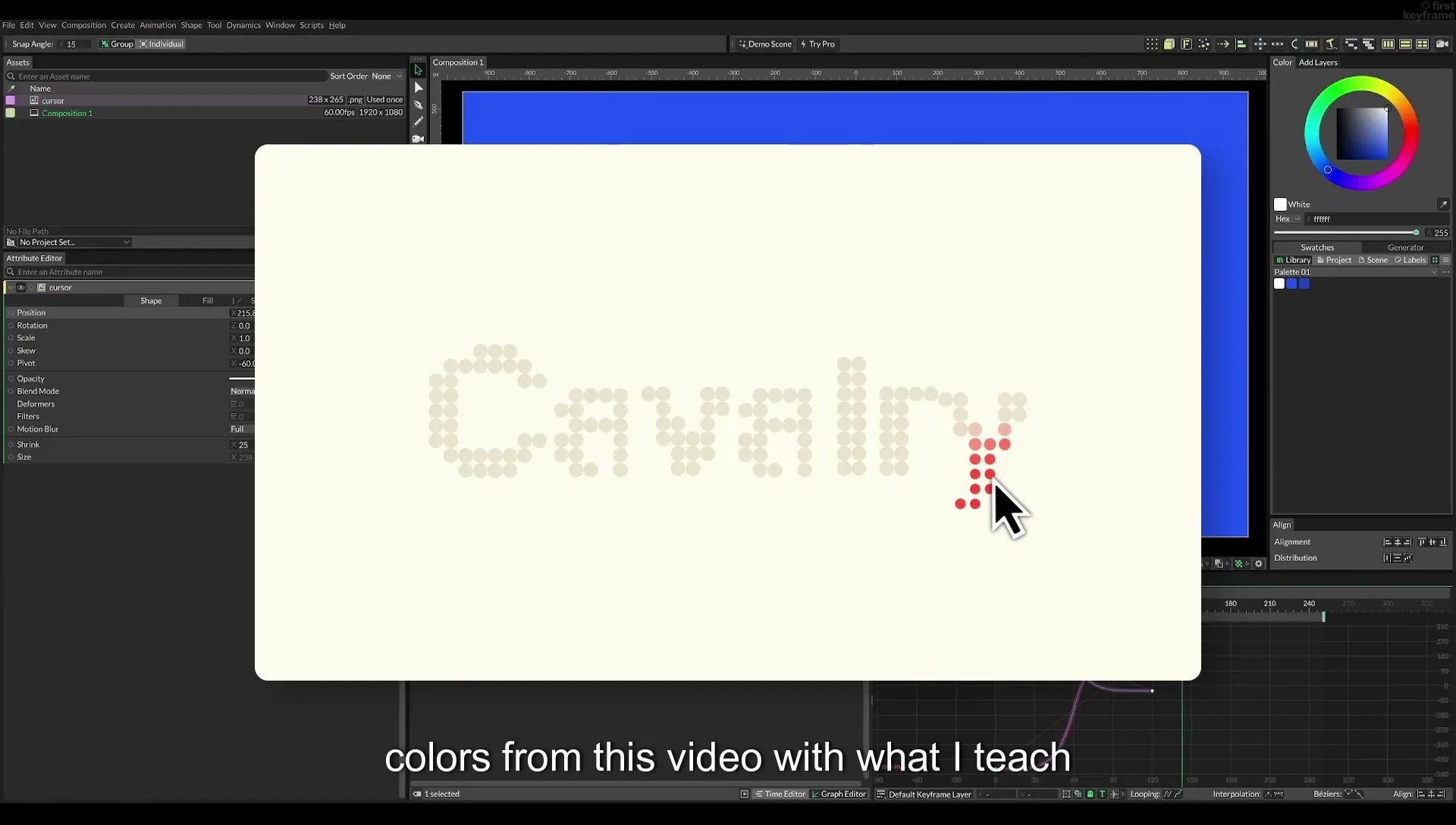Click the Enter an Asset name search field
The image size is (1456, 825).
tap(167, 77)
